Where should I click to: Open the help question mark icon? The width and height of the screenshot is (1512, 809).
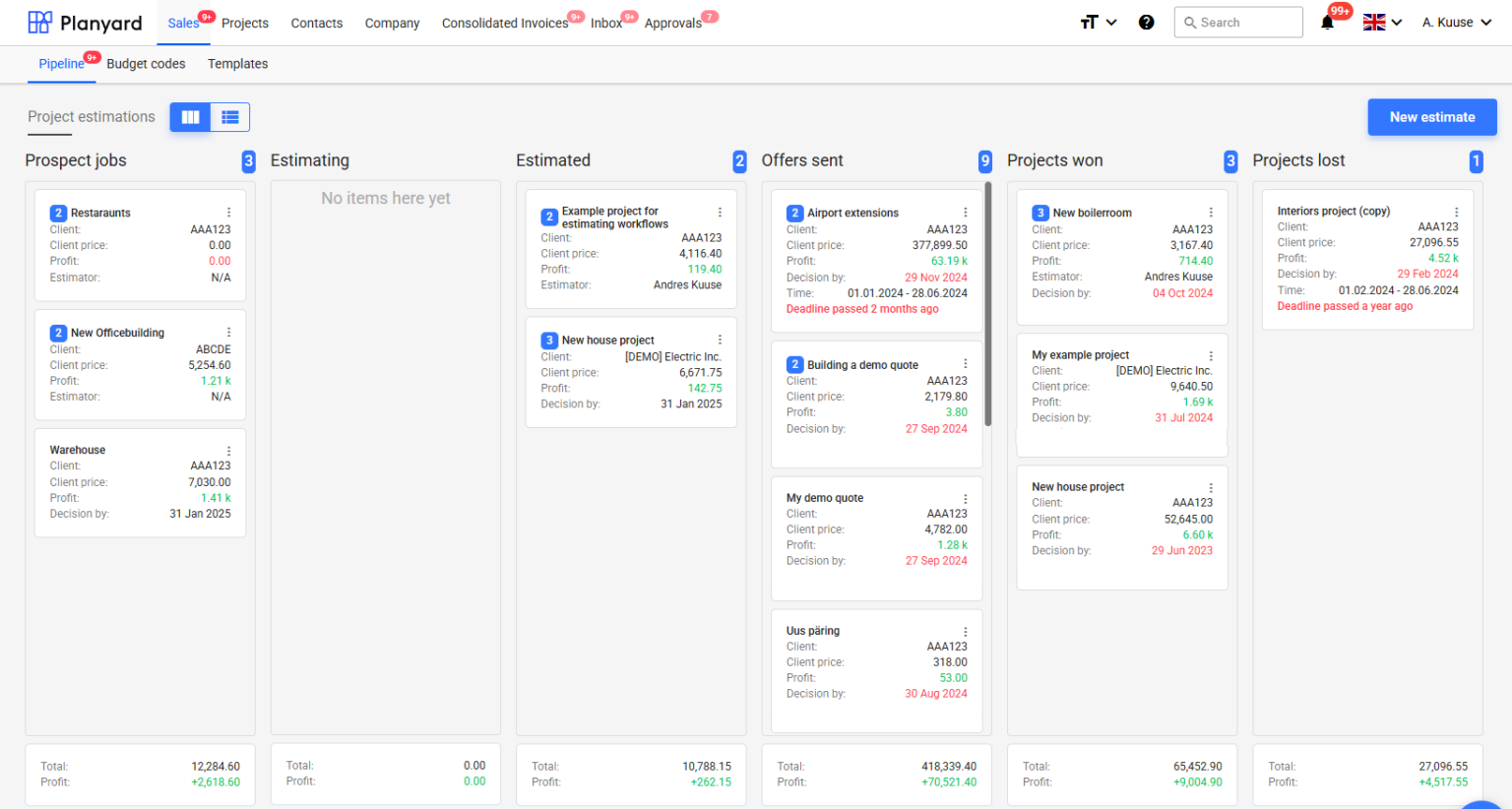pos(1146,23)
